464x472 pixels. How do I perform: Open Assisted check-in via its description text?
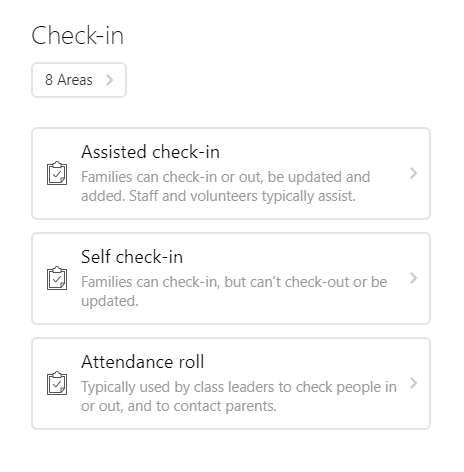[226, 187]
